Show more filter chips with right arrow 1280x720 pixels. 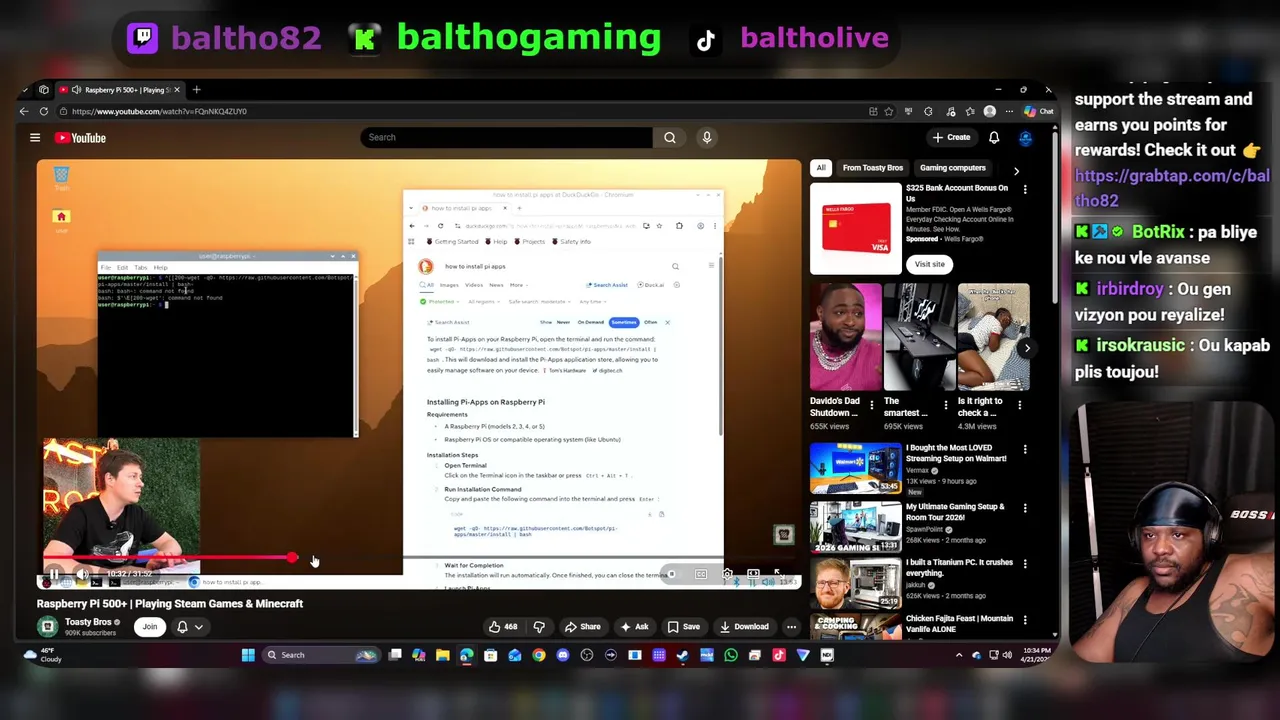[x=1017, y=170]
